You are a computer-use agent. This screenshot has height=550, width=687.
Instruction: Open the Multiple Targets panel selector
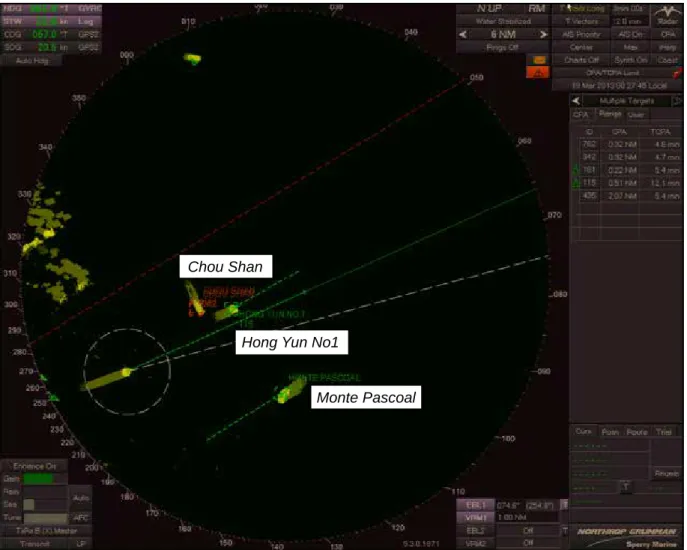point(627,101)
